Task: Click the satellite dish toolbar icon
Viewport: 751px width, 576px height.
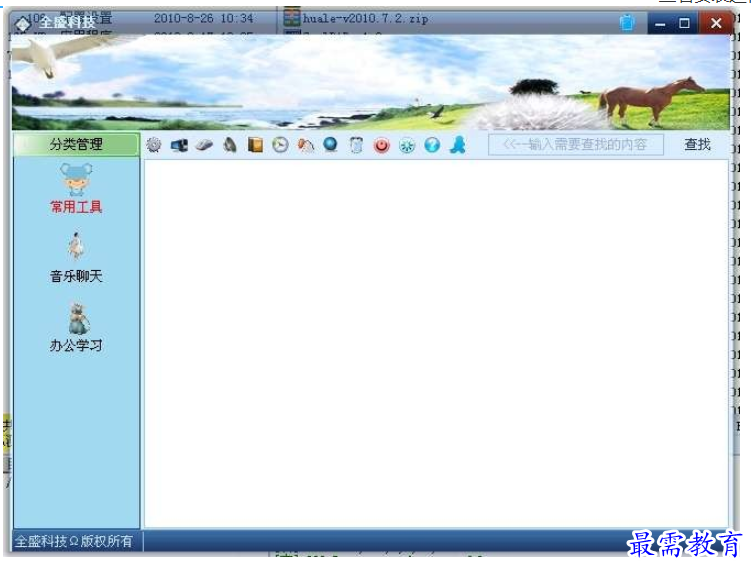Action: pos(230,145)
